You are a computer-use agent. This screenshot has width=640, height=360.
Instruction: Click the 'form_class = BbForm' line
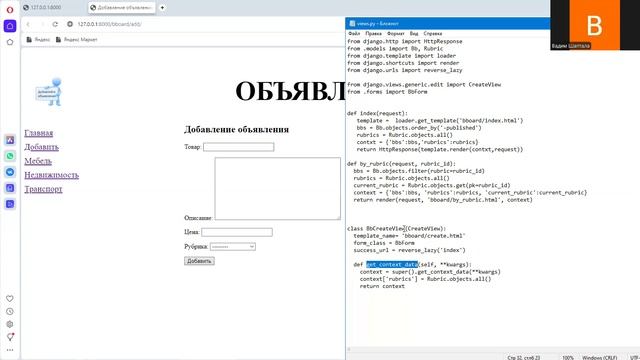pyautogui.click(x=384, y=243)
